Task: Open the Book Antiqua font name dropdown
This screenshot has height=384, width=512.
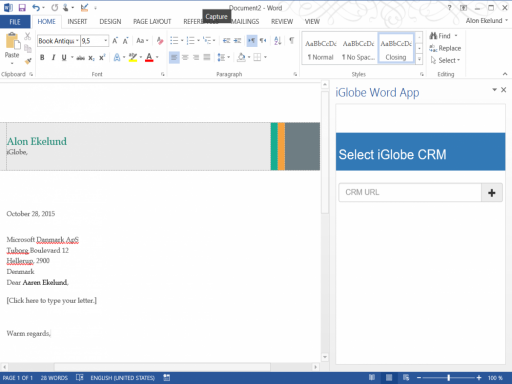Action: pos(77,41)
